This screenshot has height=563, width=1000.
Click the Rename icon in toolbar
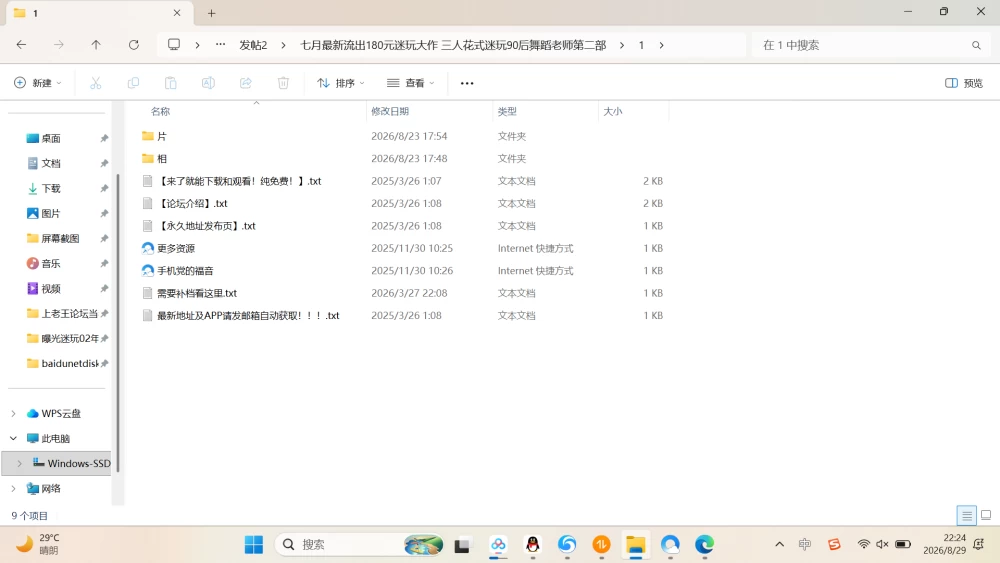tap(208, 83)
